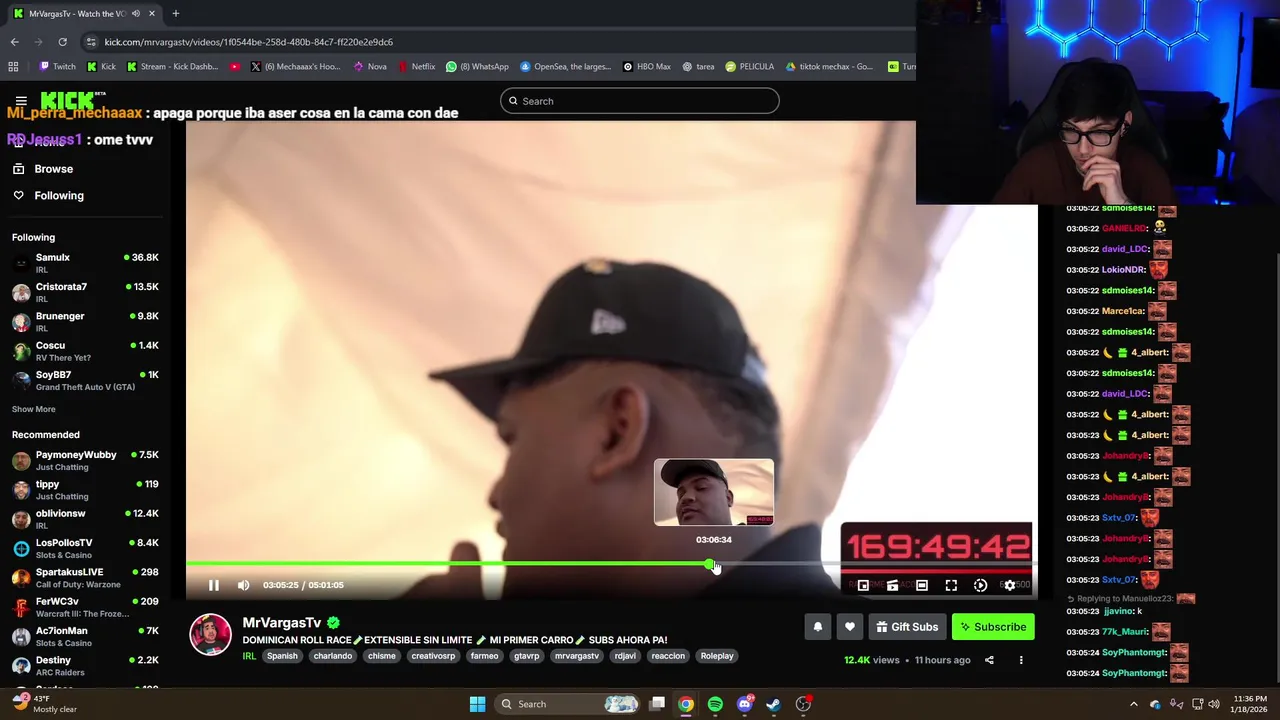The height and width of the screenshot is (720, 1280).
Task: Select the Spanish language tag
Action: click(x=282, y=656)
